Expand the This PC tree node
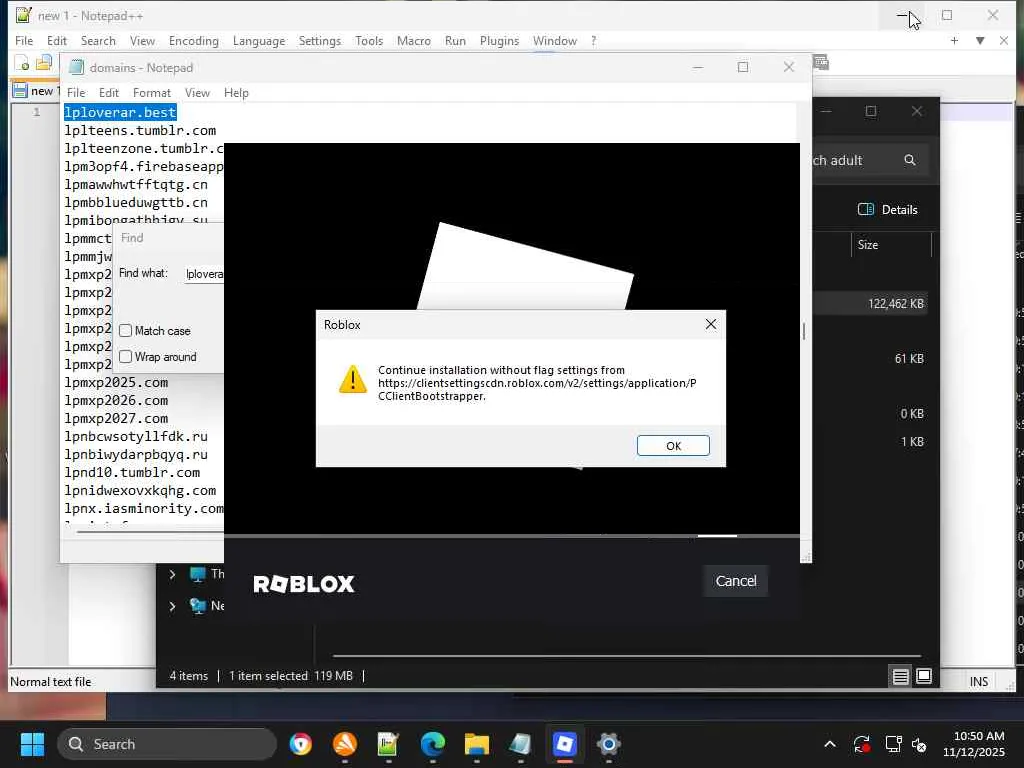The width and height of the screenshot is (1024, 768). pyautogui.click(x=172, y=574)
